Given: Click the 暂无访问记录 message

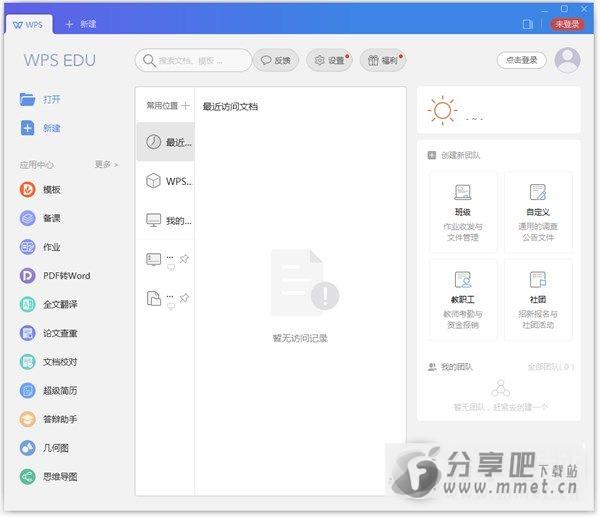Looking at the screenshot, I should coord(300,338).
